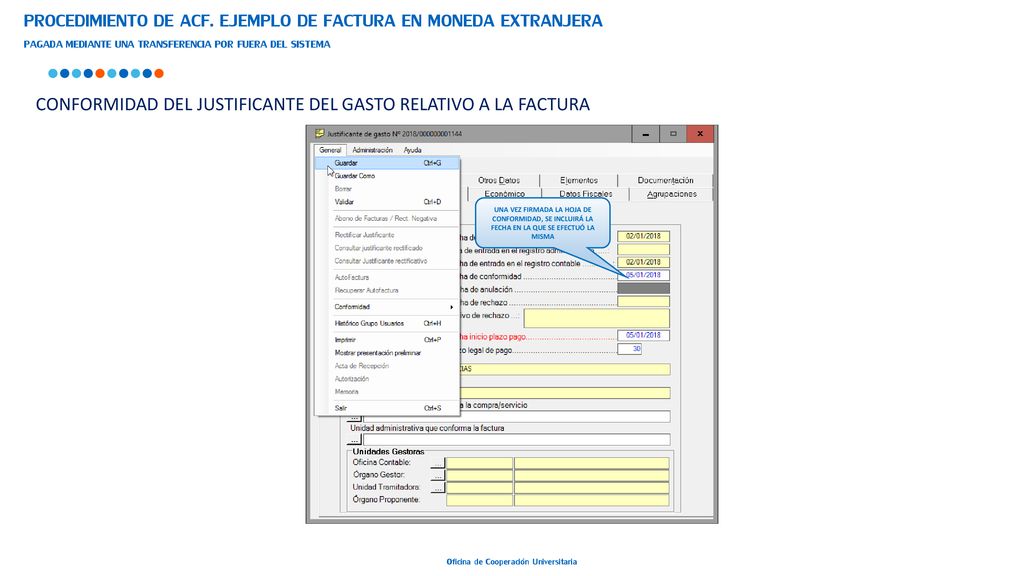Click the fecha de rechazo field
This screenshot has height=576, width=1024.
(643, 302)
